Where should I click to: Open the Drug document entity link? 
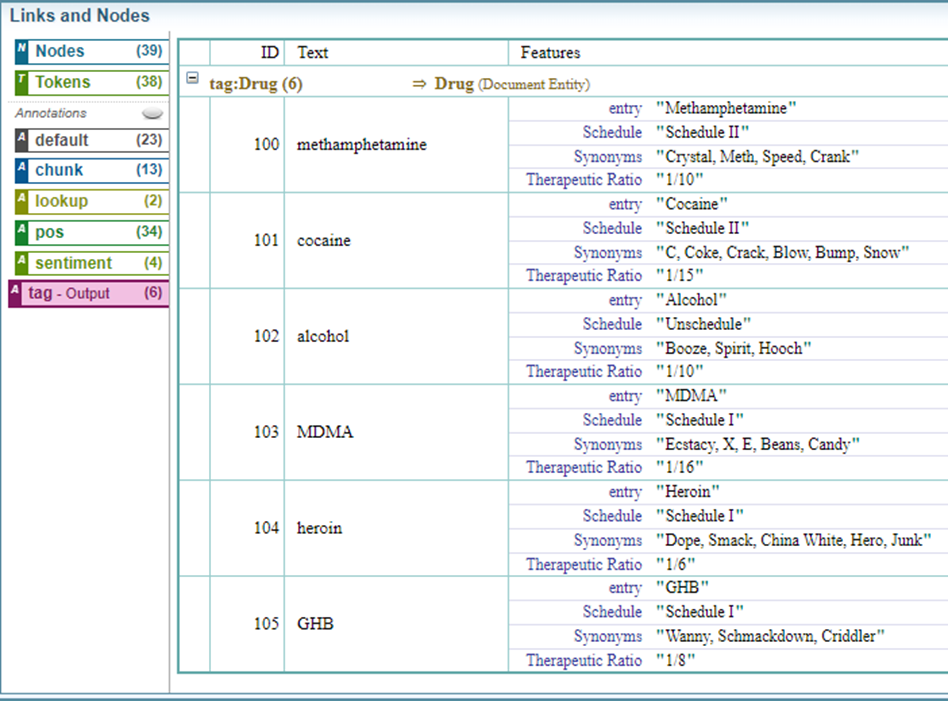pos(453,84)
